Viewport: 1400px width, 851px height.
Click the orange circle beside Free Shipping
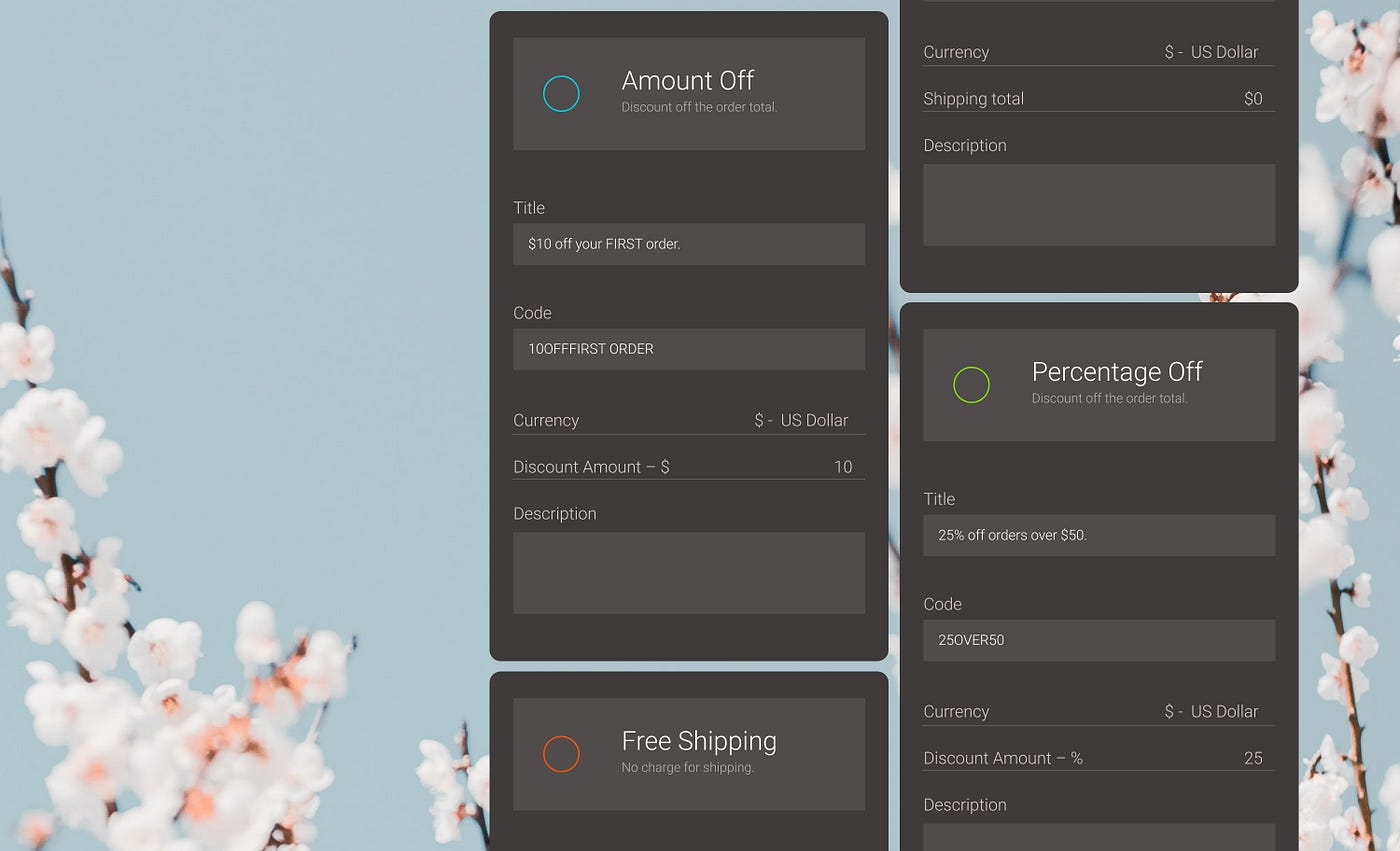click(561, 754)
